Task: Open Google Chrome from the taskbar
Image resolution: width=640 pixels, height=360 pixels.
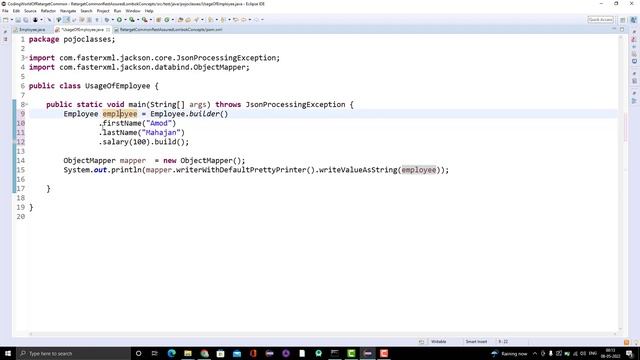Action: coord(204,353)
